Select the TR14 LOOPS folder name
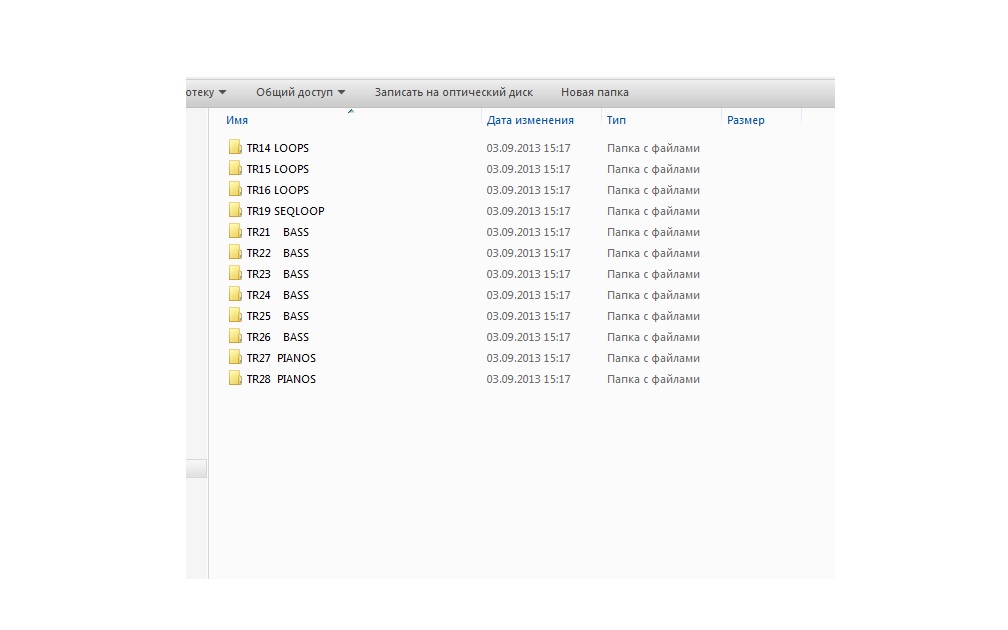The height and width of the screenshot is (630, 1008). pyautogui.click(x=278, y=148)
